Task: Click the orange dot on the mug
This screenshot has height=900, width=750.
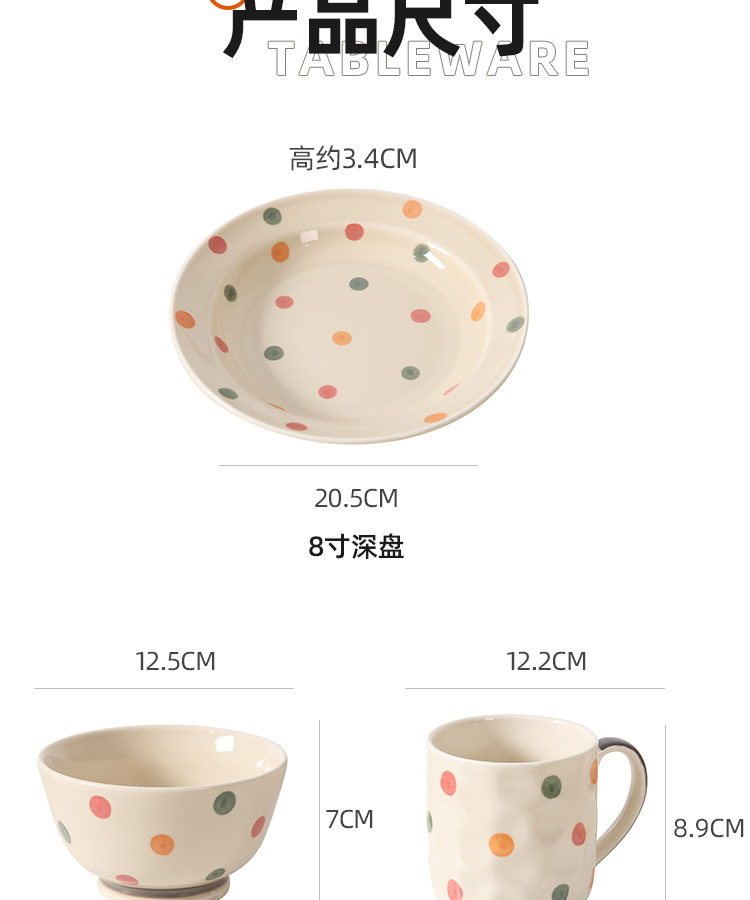Action: tap(501, 844)
